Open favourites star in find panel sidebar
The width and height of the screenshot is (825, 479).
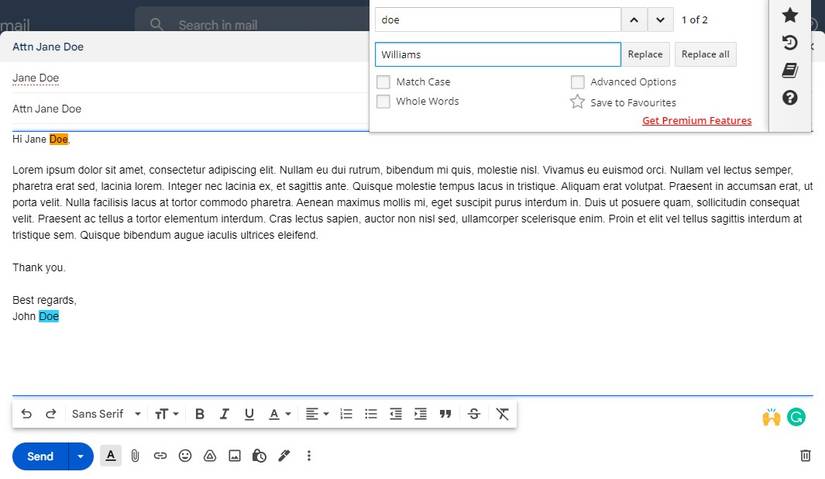click(790, 15)
